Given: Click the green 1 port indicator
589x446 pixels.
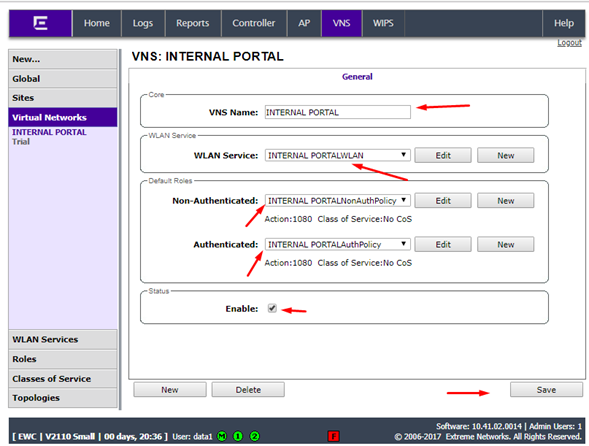Looking at the screenshot, I should click(x=238, y=436).
